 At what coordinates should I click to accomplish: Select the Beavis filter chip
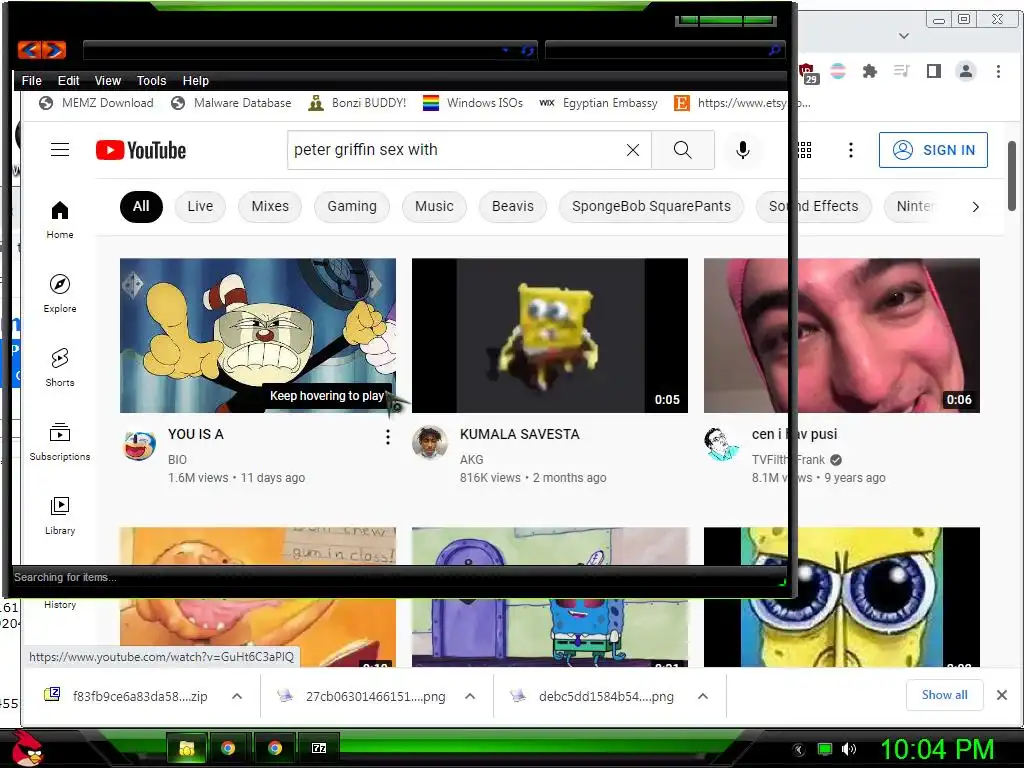(x=513, y=206)
